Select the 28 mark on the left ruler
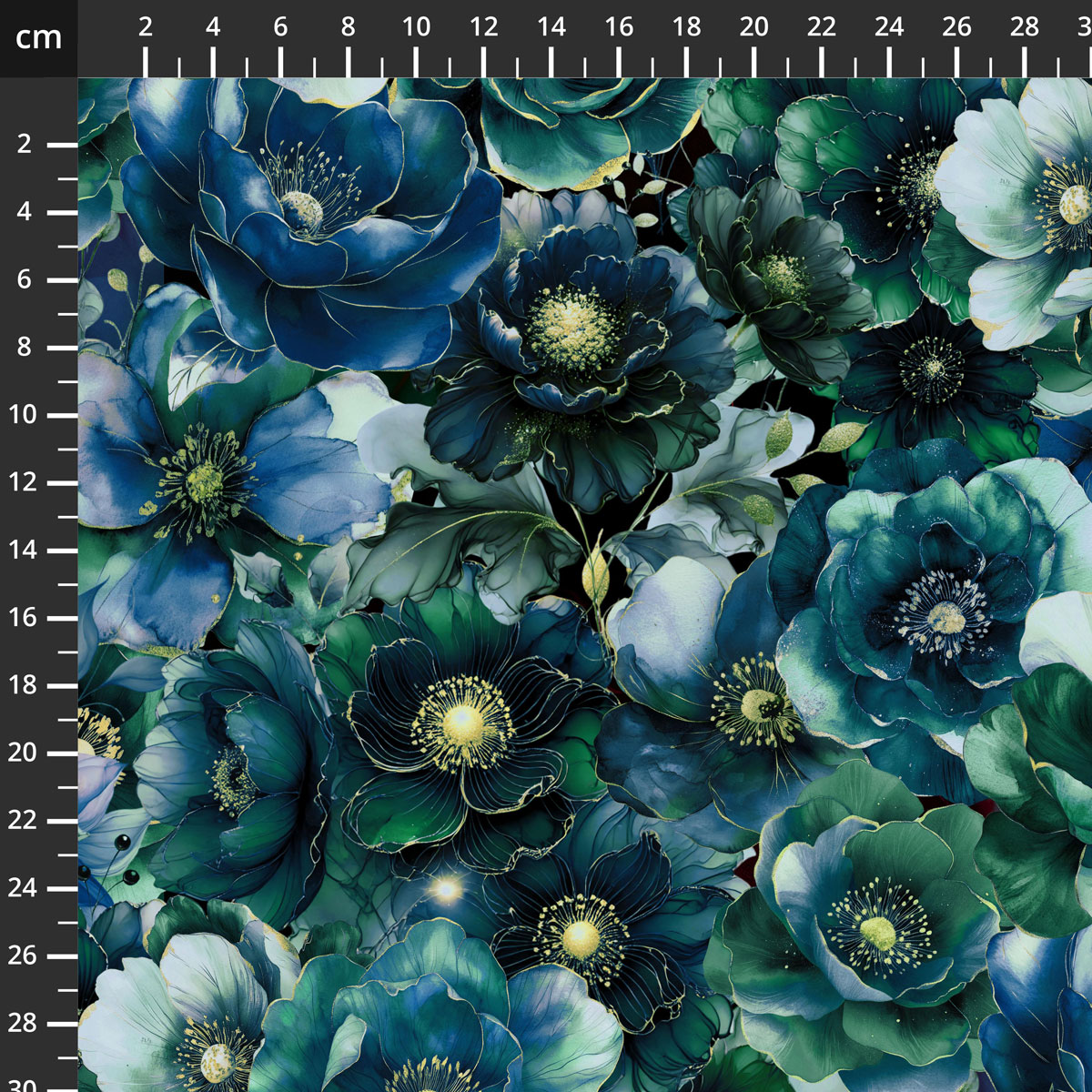The image size is (1092, 1092). 24,1023
